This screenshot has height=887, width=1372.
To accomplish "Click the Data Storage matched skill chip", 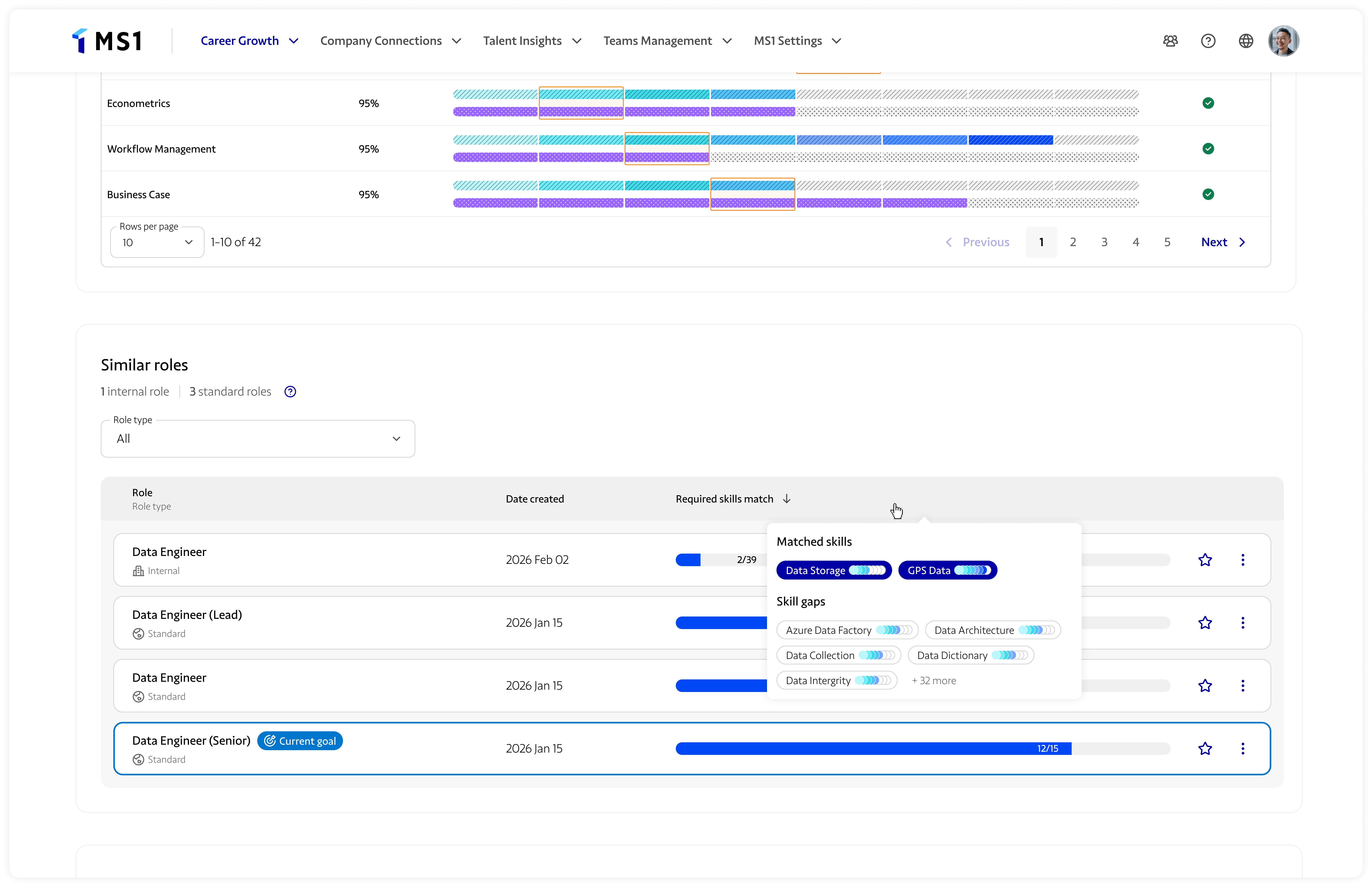I will click(834, 570).
